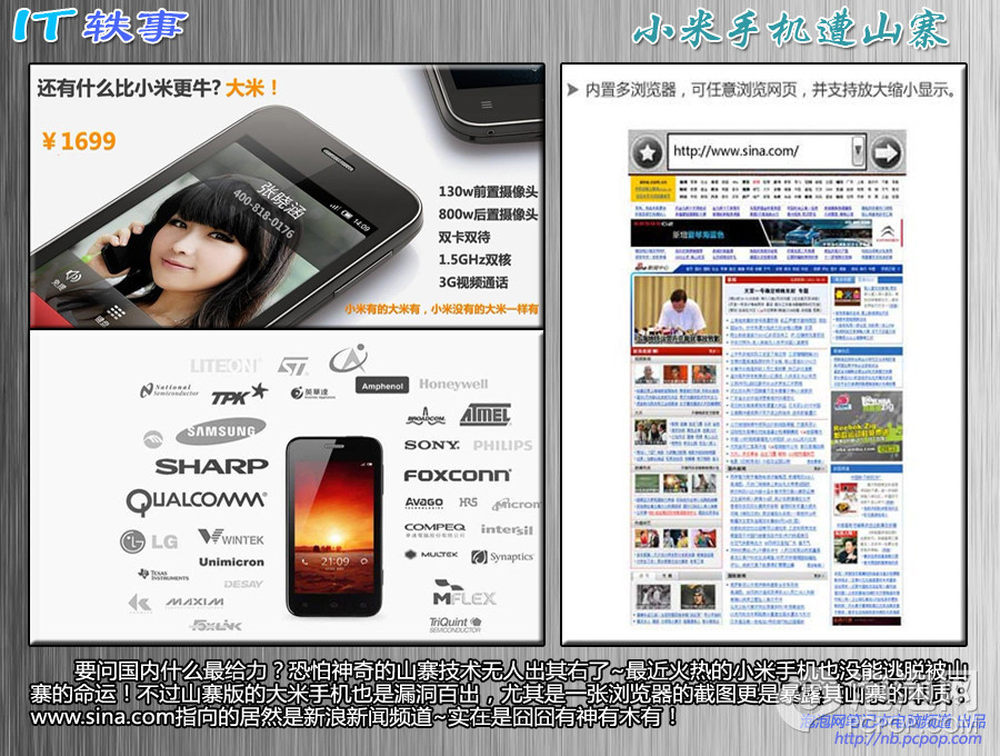Image resolution: width=1000 pixels, height=756 pixels.
Task: Click the phone image with sunset wallpaper
Action: (334, 526)
